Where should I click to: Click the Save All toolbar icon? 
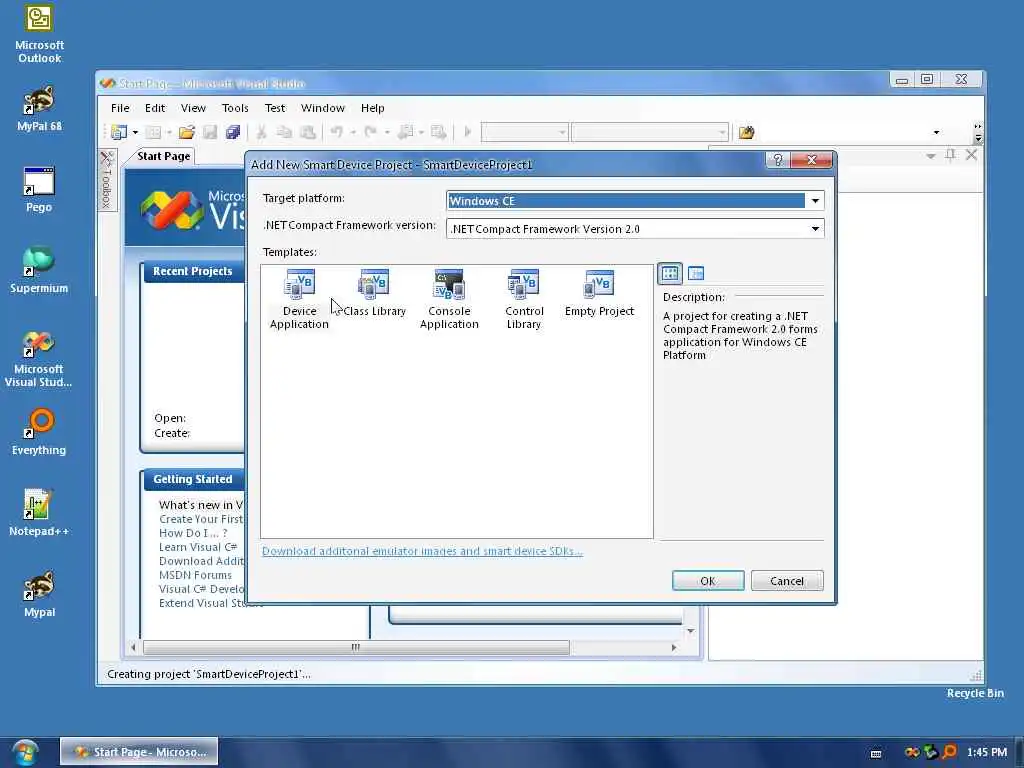click(x=233, y=133)
